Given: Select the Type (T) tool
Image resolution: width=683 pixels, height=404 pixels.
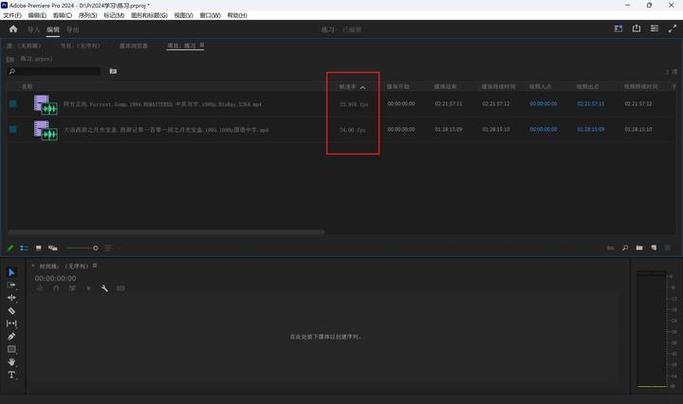Looking at the screenshot, I should point(12,375).
